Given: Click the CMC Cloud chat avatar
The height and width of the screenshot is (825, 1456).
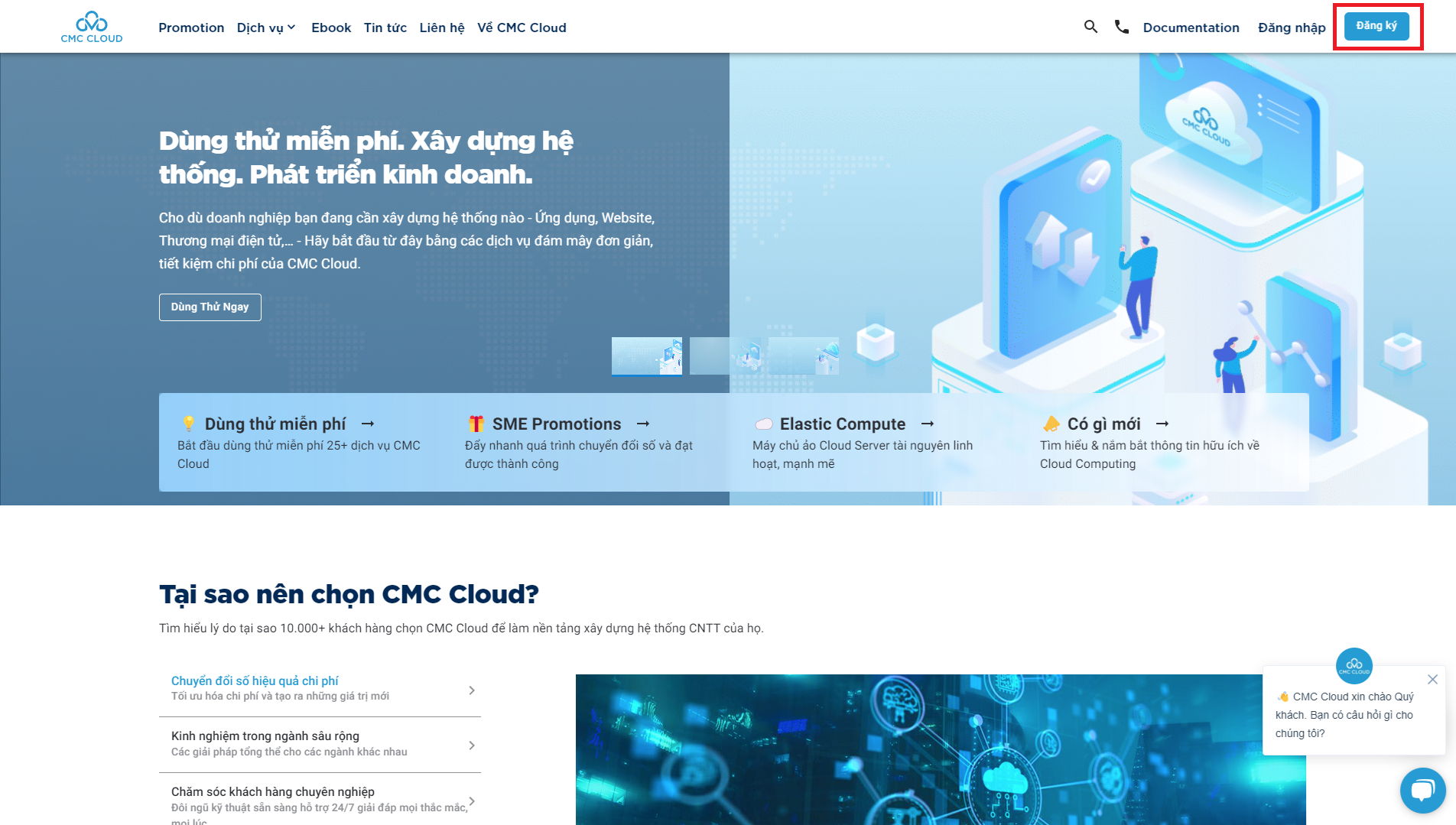Looking at the screenshot, I should click(1354, 666).
